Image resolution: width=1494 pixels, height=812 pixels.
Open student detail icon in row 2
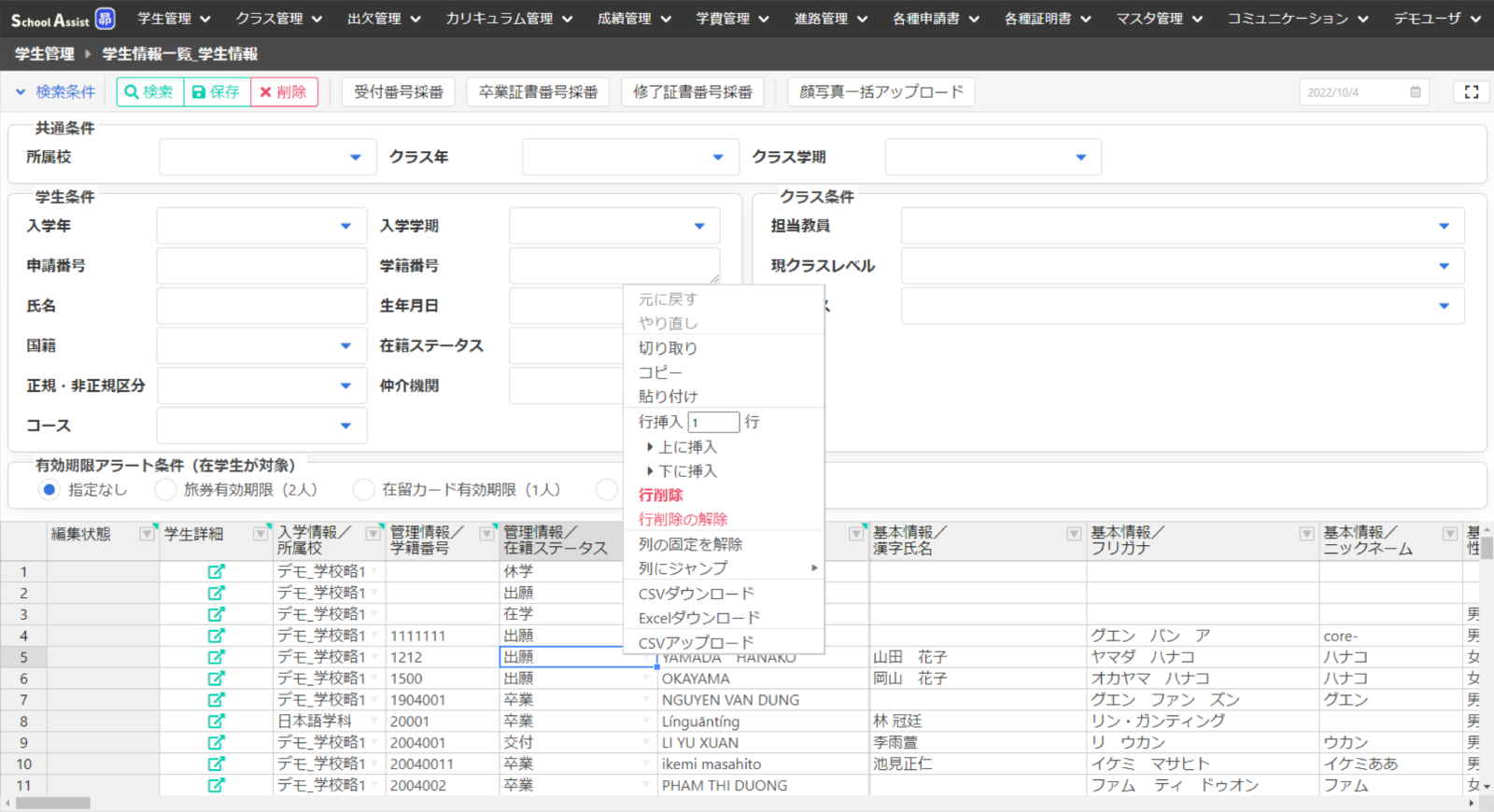tap(216, 593)
